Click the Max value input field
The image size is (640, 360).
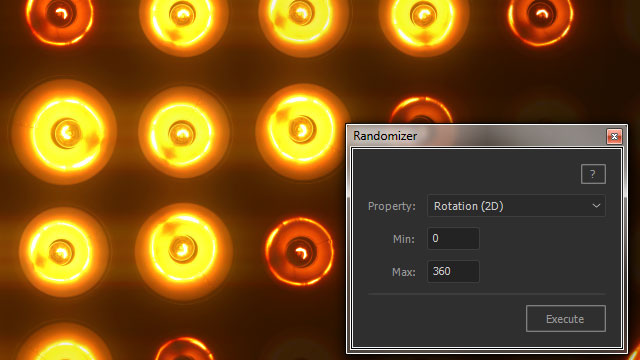coord(453,271)
